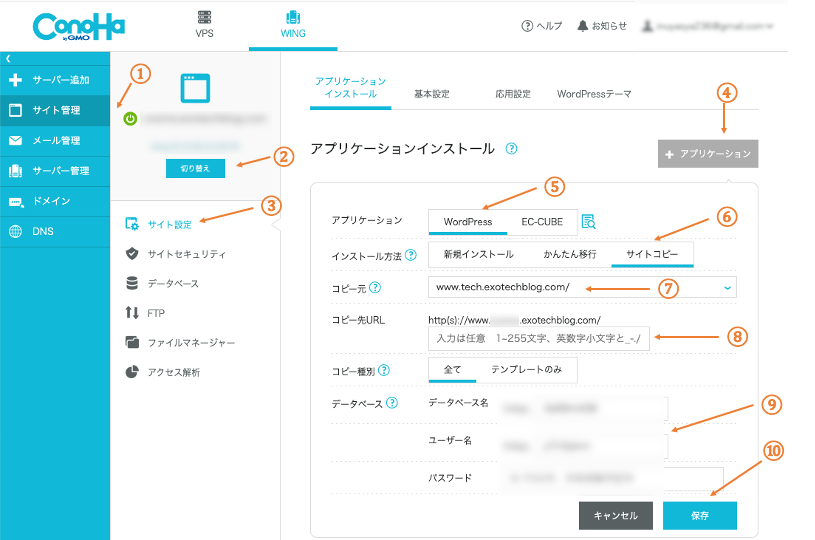Click the ConoHa by GMO logo

78,27
